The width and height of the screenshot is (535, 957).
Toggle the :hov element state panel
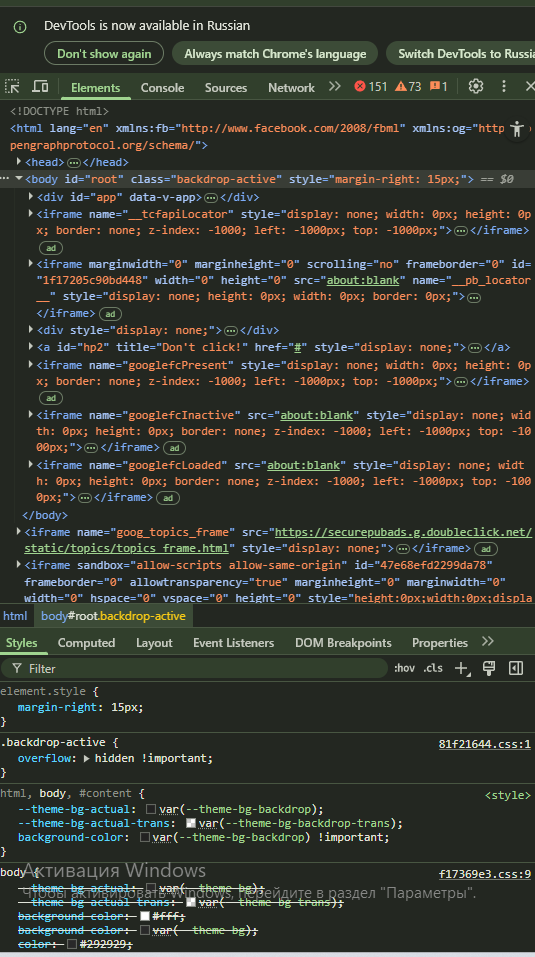coord(404,668)
